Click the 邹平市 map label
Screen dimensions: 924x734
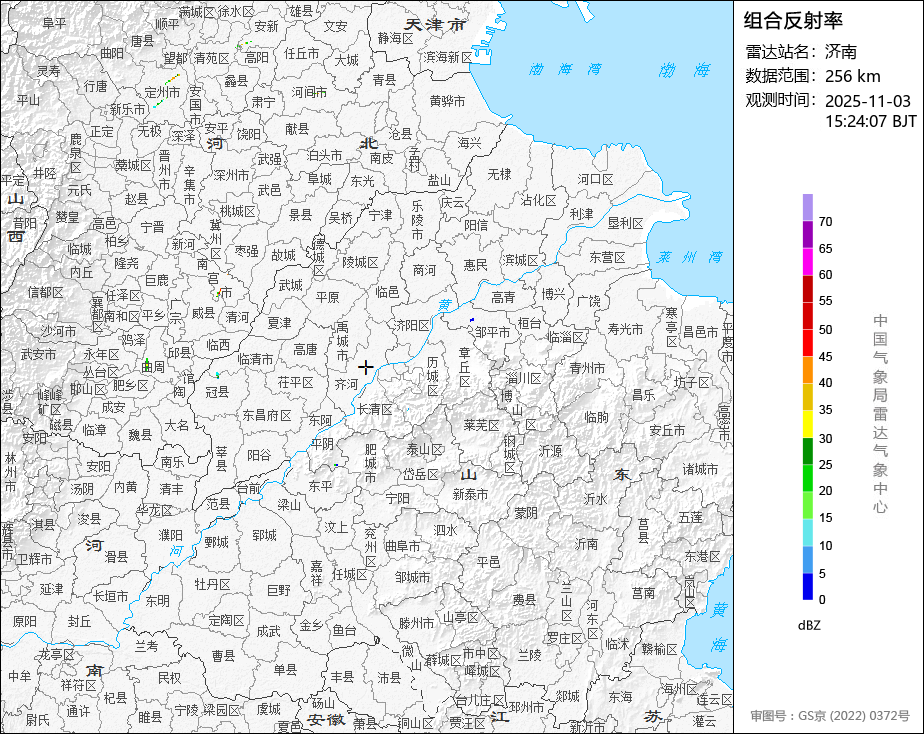[x=493, y=332]
